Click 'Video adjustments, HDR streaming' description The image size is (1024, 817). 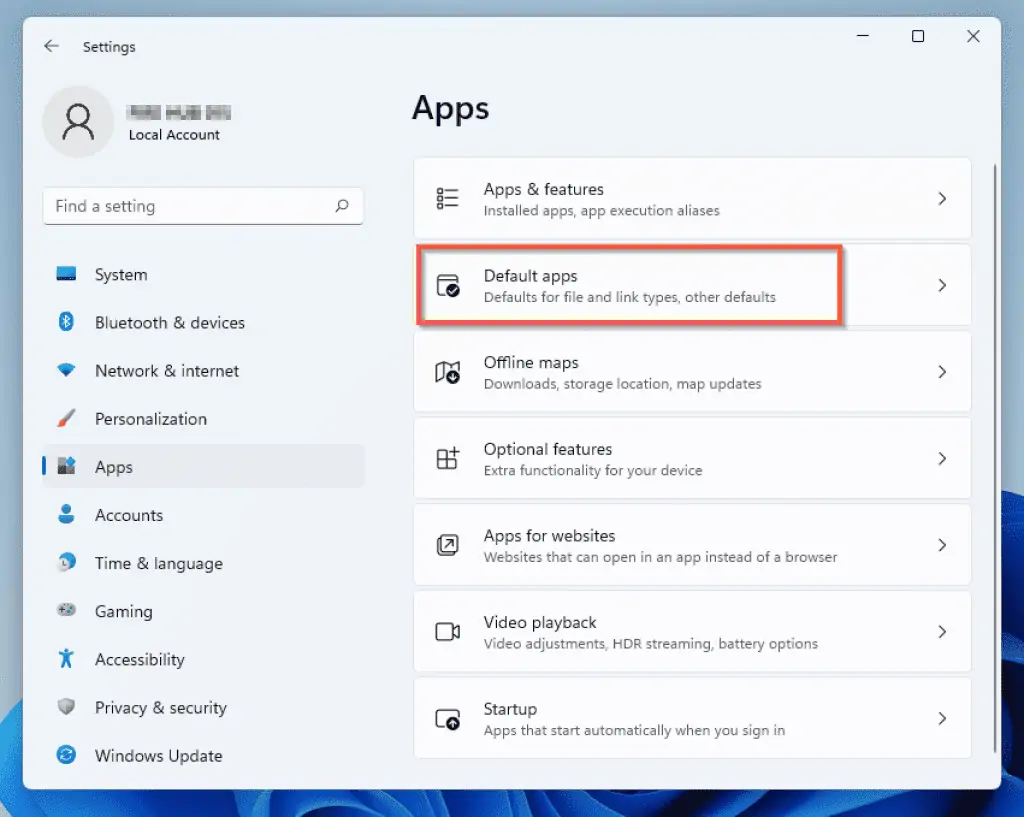coord(650,643)
